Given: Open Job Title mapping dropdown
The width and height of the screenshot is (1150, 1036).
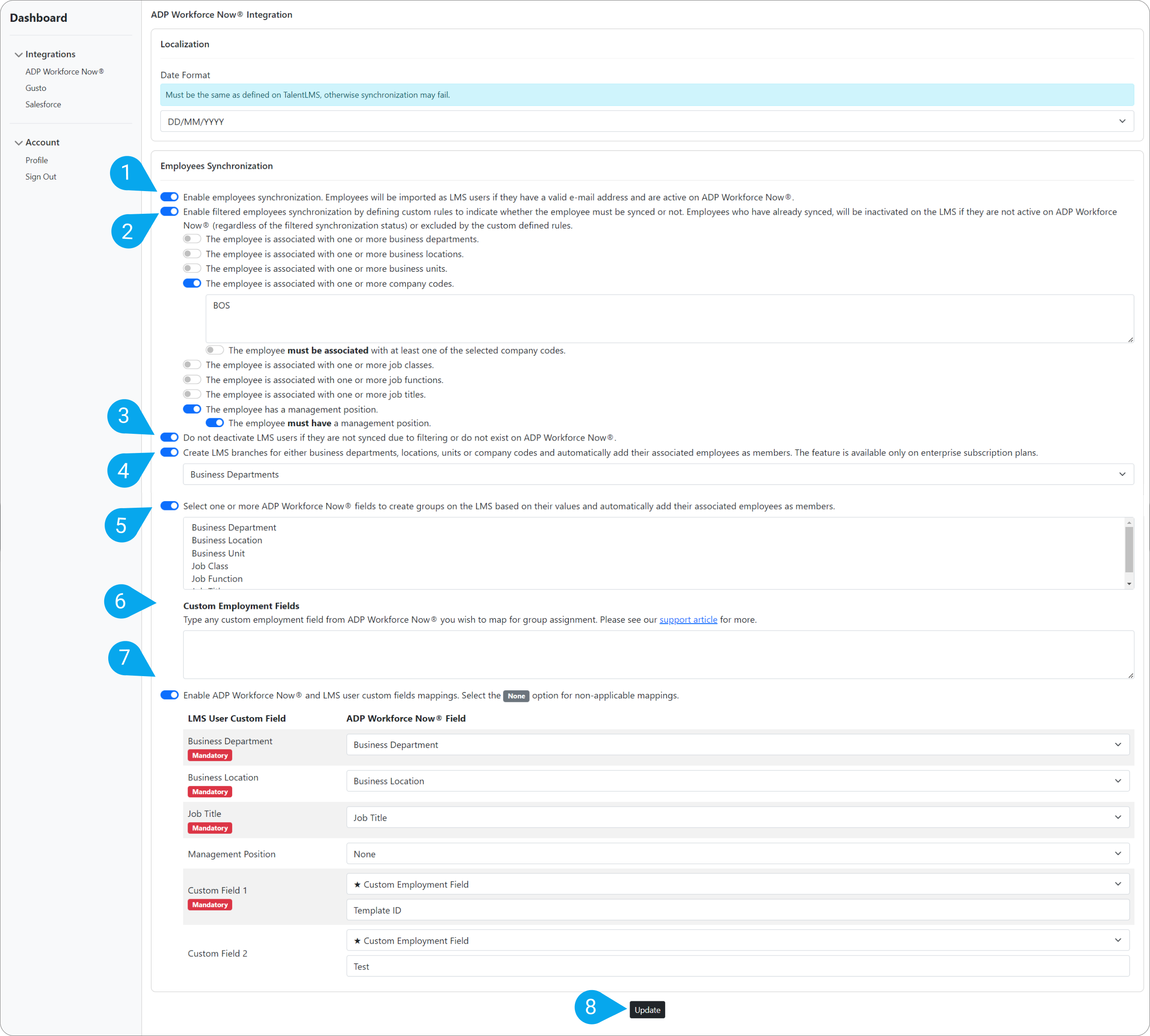Looking at the screenshot, I should [738, 817].
